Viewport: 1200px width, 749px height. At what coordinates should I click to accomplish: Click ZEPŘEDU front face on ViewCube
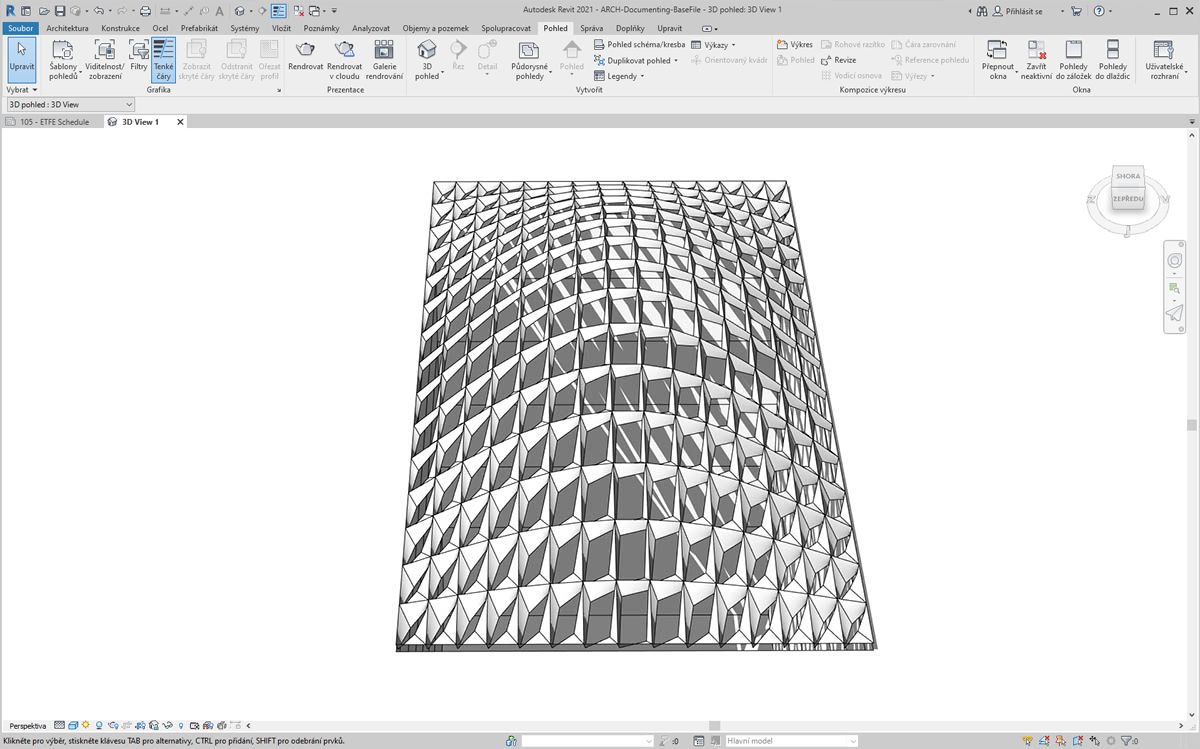[1127, 200]
